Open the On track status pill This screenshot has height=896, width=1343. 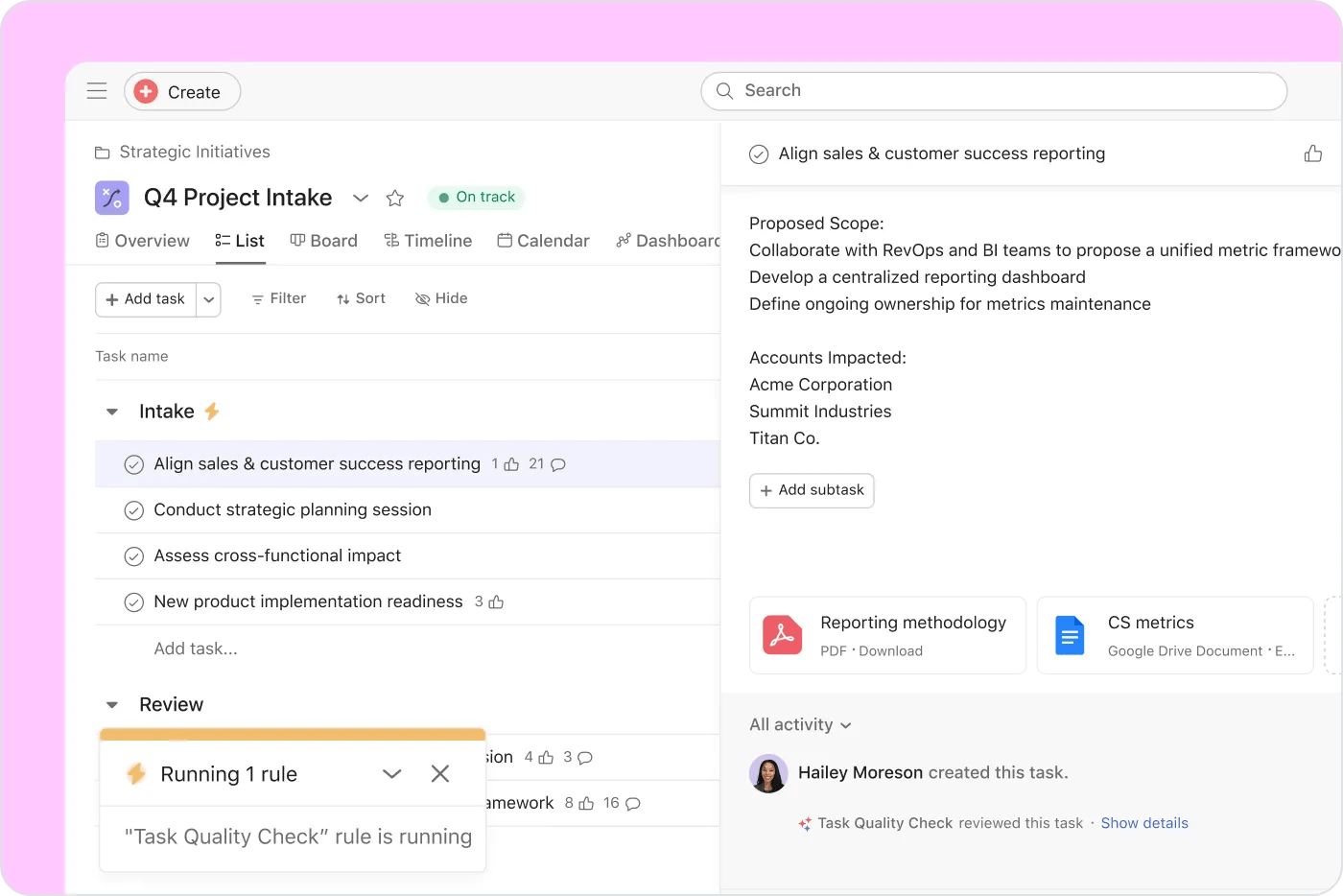coord(477,198)
